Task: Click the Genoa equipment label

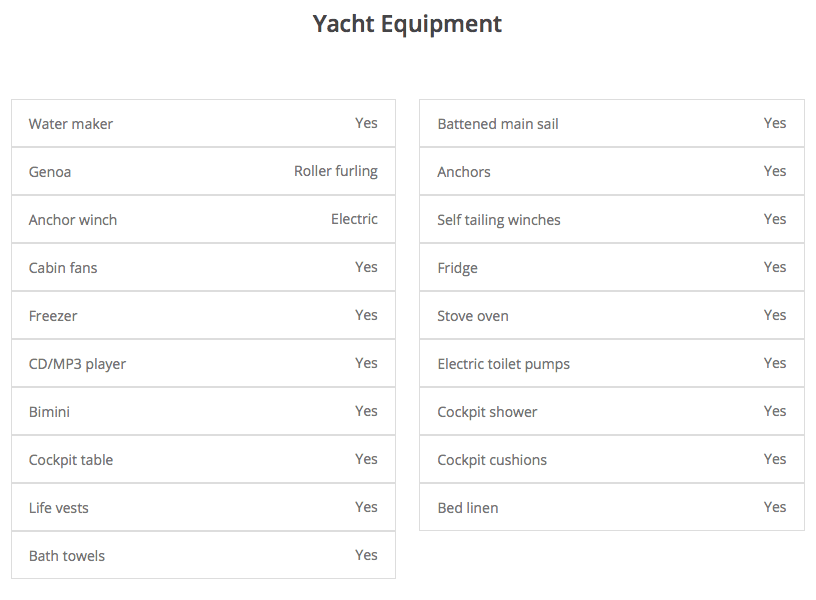Action: point(50,172)
